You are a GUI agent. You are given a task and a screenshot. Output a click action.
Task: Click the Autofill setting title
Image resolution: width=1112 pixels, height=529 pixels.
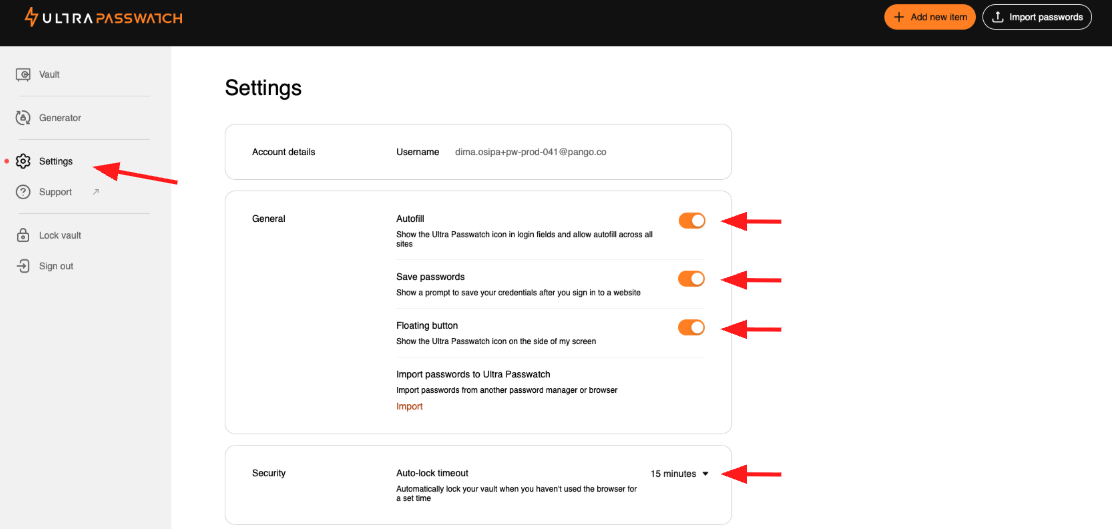pyautogui.click(x=410, y=219)
